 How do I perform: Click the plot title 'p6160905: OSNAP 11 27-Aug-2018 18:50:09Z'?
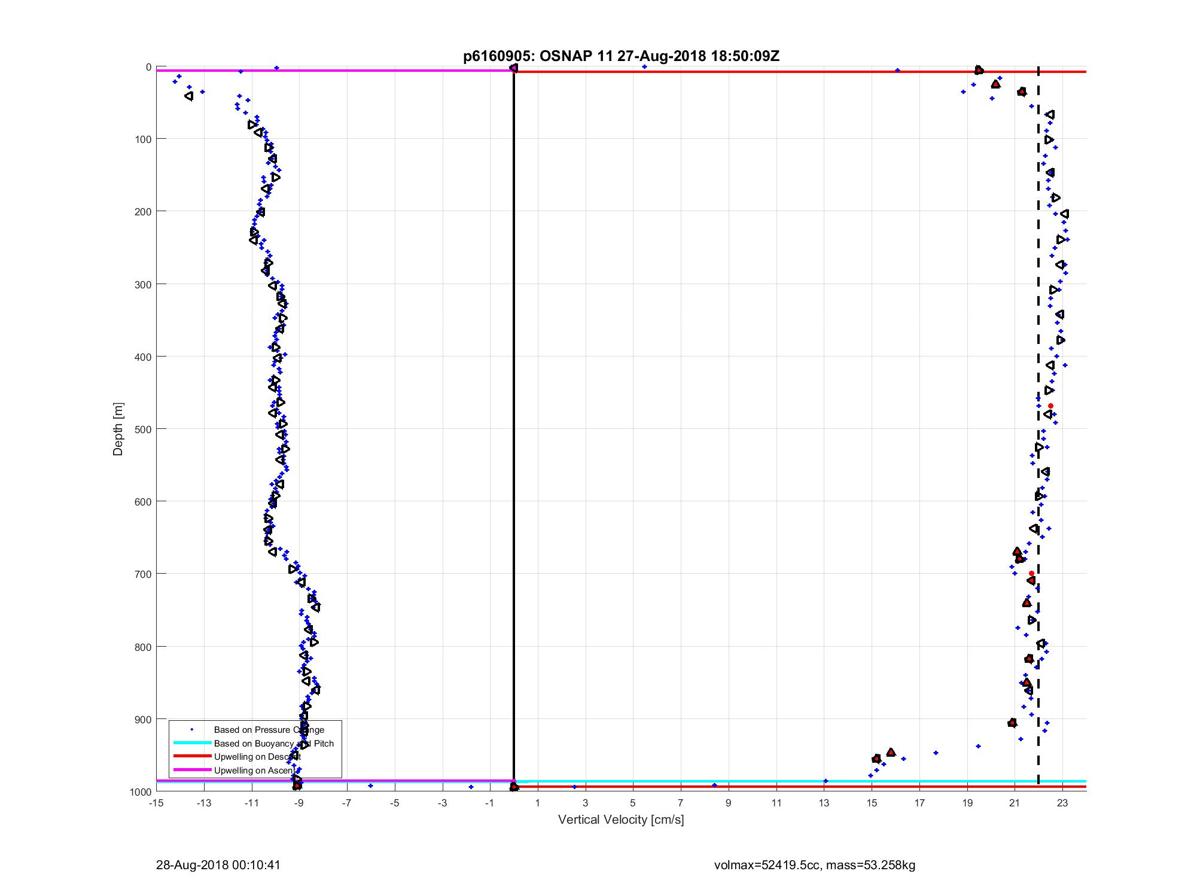[x=621, y=56]
